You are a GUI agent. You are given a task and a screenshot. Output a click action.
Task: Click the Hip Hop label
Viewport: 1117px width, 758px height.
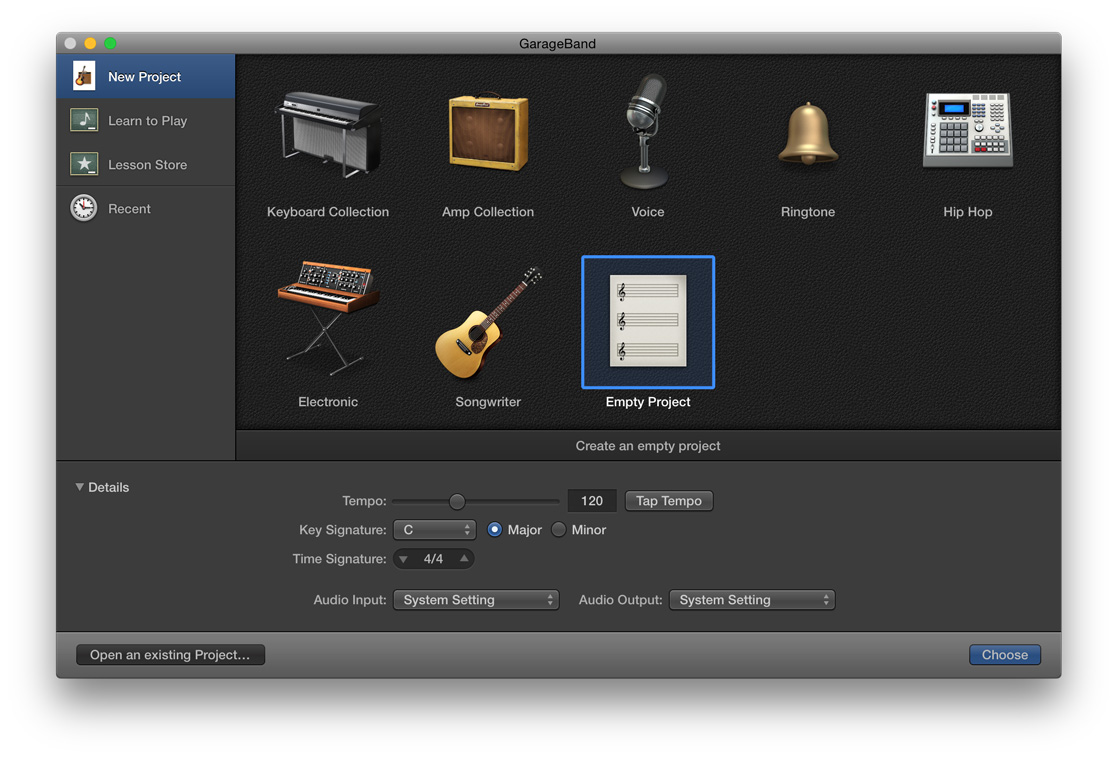pyautogui.click(x=967, y=212)
